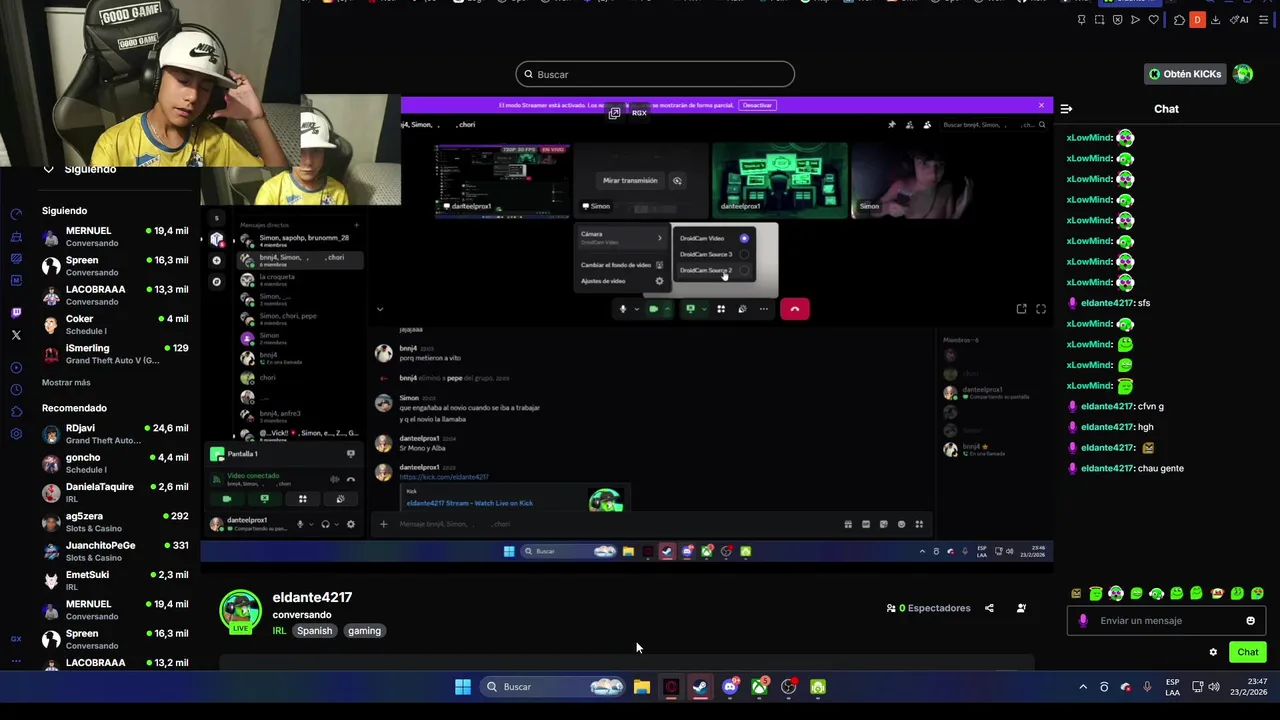Expand screen share options arrow

point(704,309)
